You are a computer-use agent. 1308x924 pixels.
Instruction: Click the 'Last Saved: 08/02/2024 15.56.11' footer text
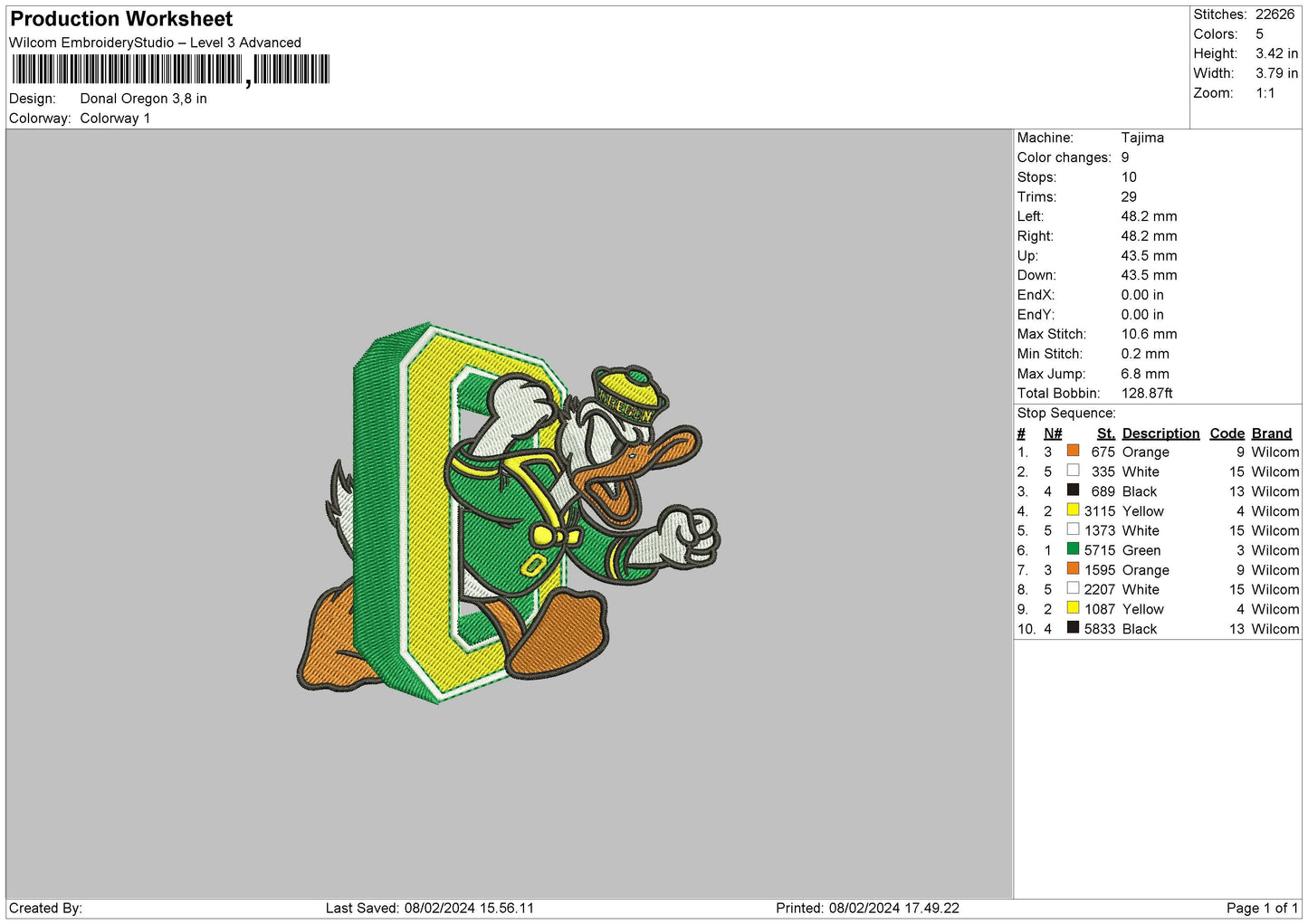430,908
